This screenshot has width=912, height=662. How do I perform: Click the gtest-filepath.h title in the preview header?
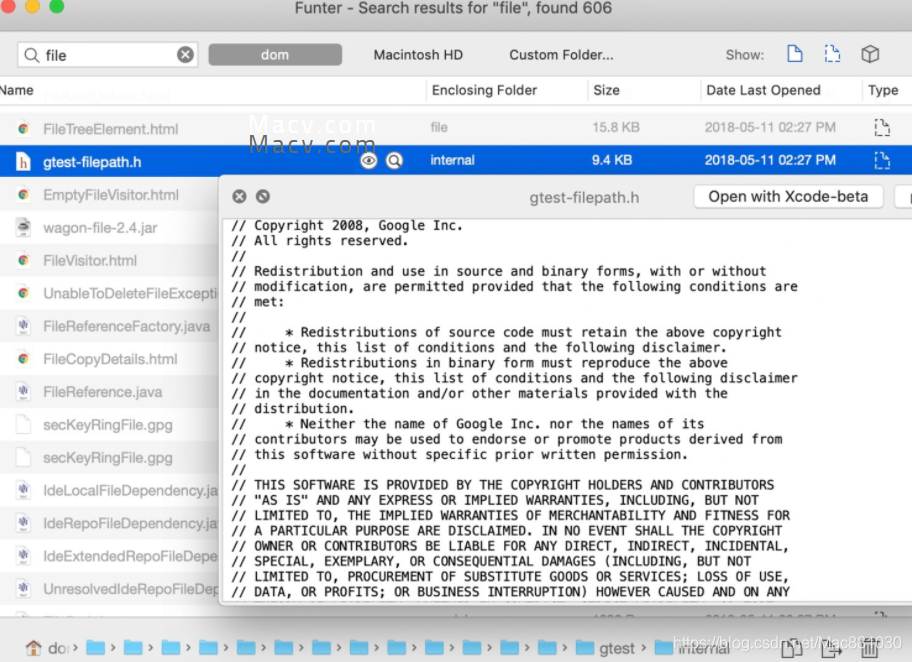(x=584, y=198)
